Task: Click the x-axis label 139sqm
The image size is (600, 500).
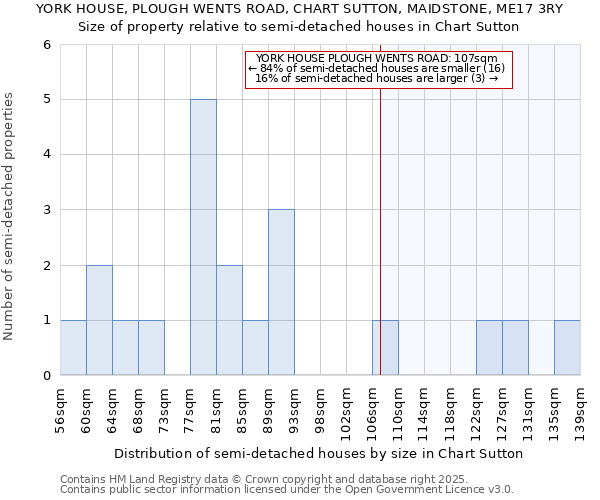Action: [580, 415]
